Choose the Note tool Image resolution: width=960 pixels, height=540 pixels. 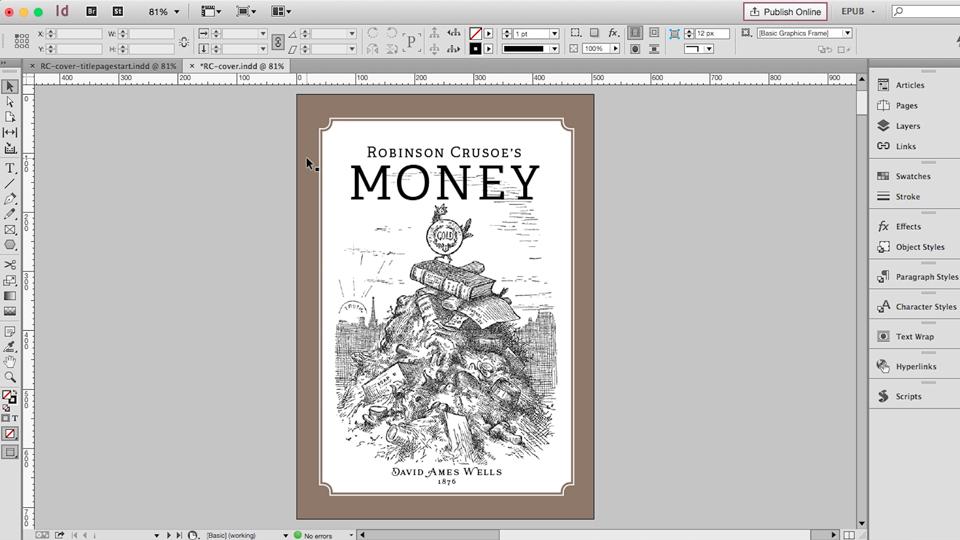(x=10, y=331)
